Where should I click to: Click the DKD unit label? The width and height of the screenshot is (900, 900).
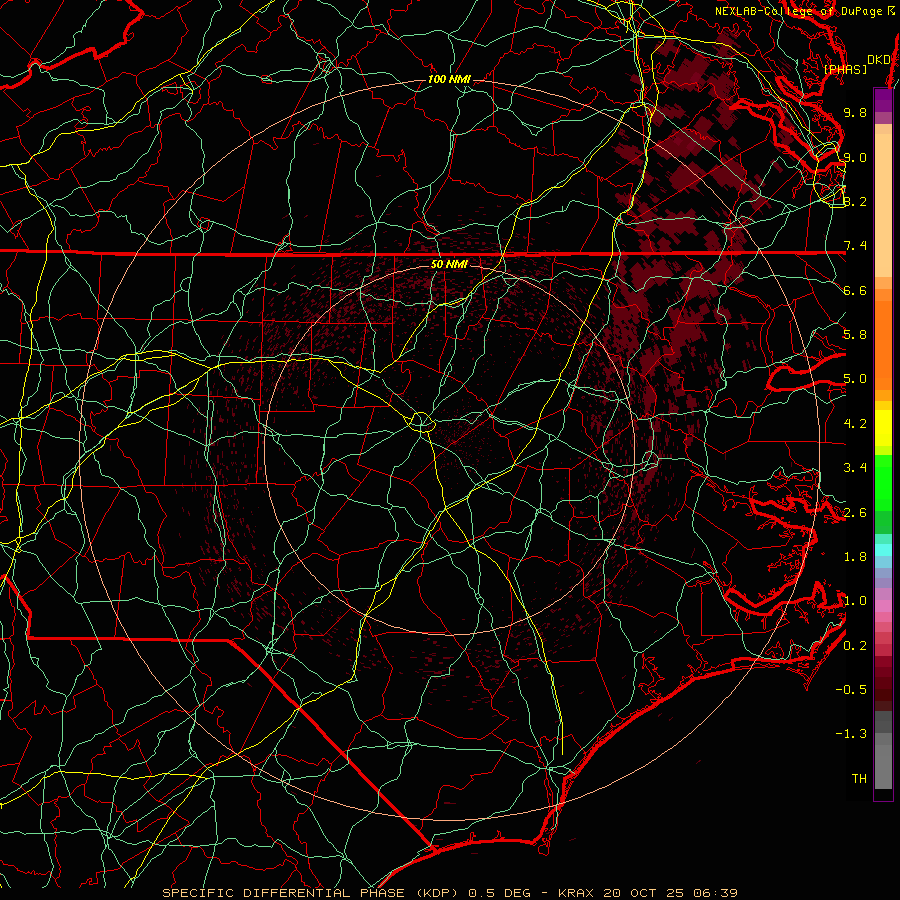tap(879, 60)
